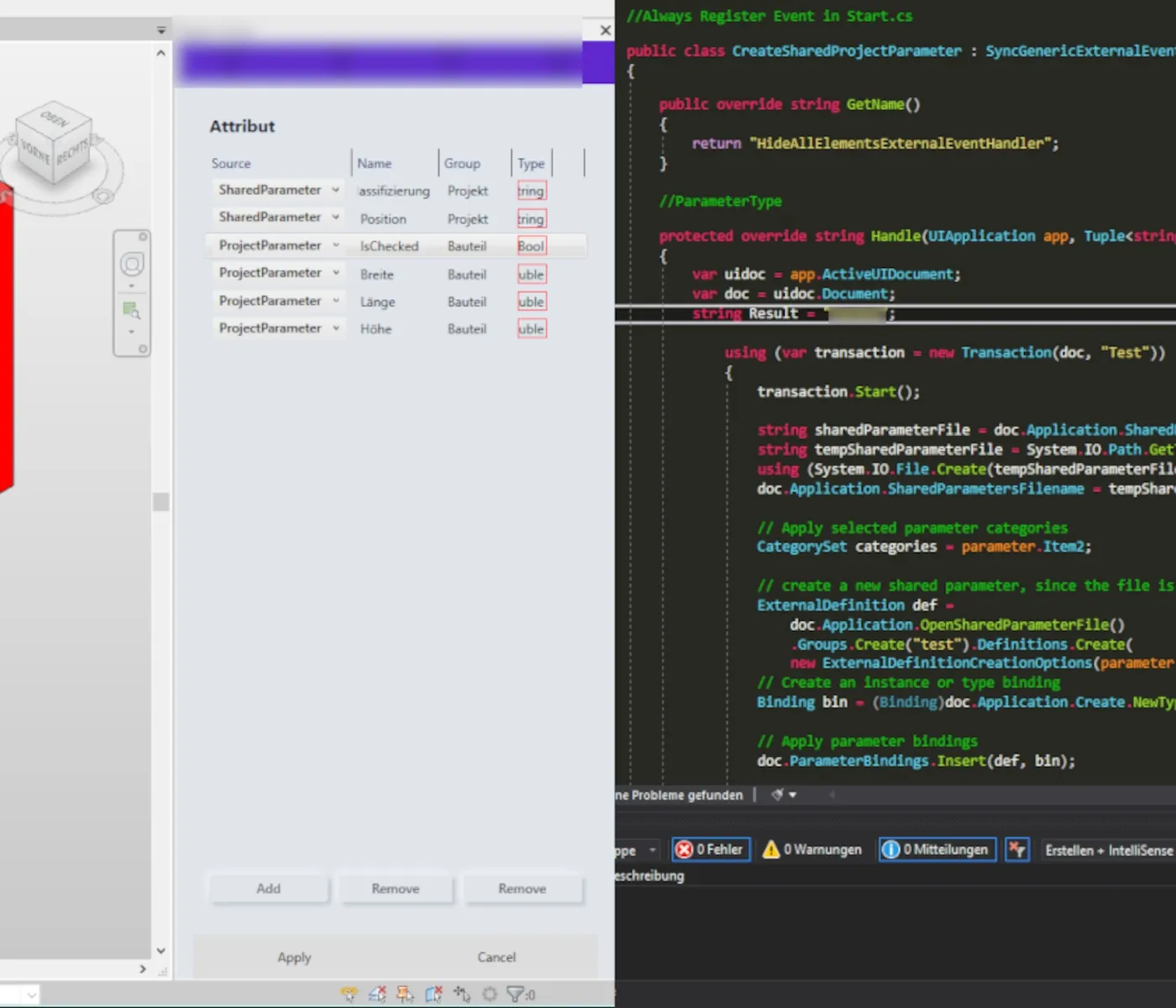The width and height of the screenshot is (1176, 1008).
Task: Toggle select pinned elements icon
Action: pos(405,995)
